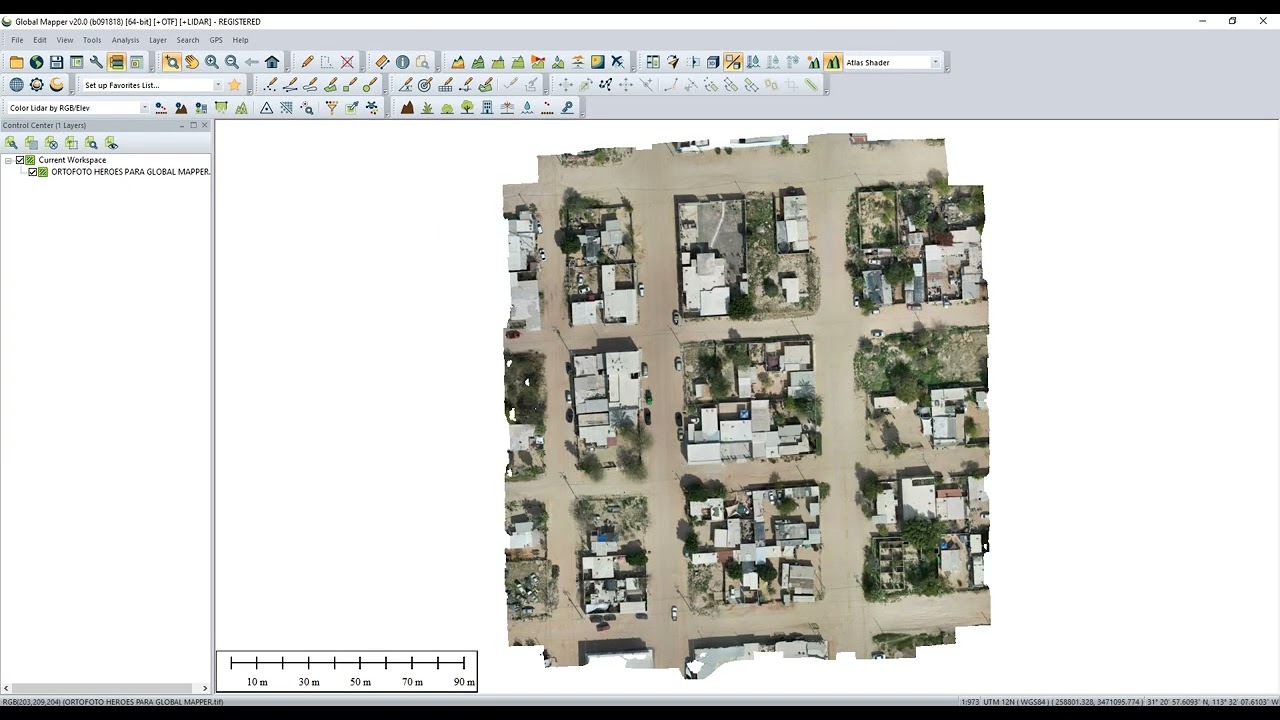The image size is (1280, 720).
Task: Click the Zoom In magnifier icon
Action: click(x=212, y=62)
